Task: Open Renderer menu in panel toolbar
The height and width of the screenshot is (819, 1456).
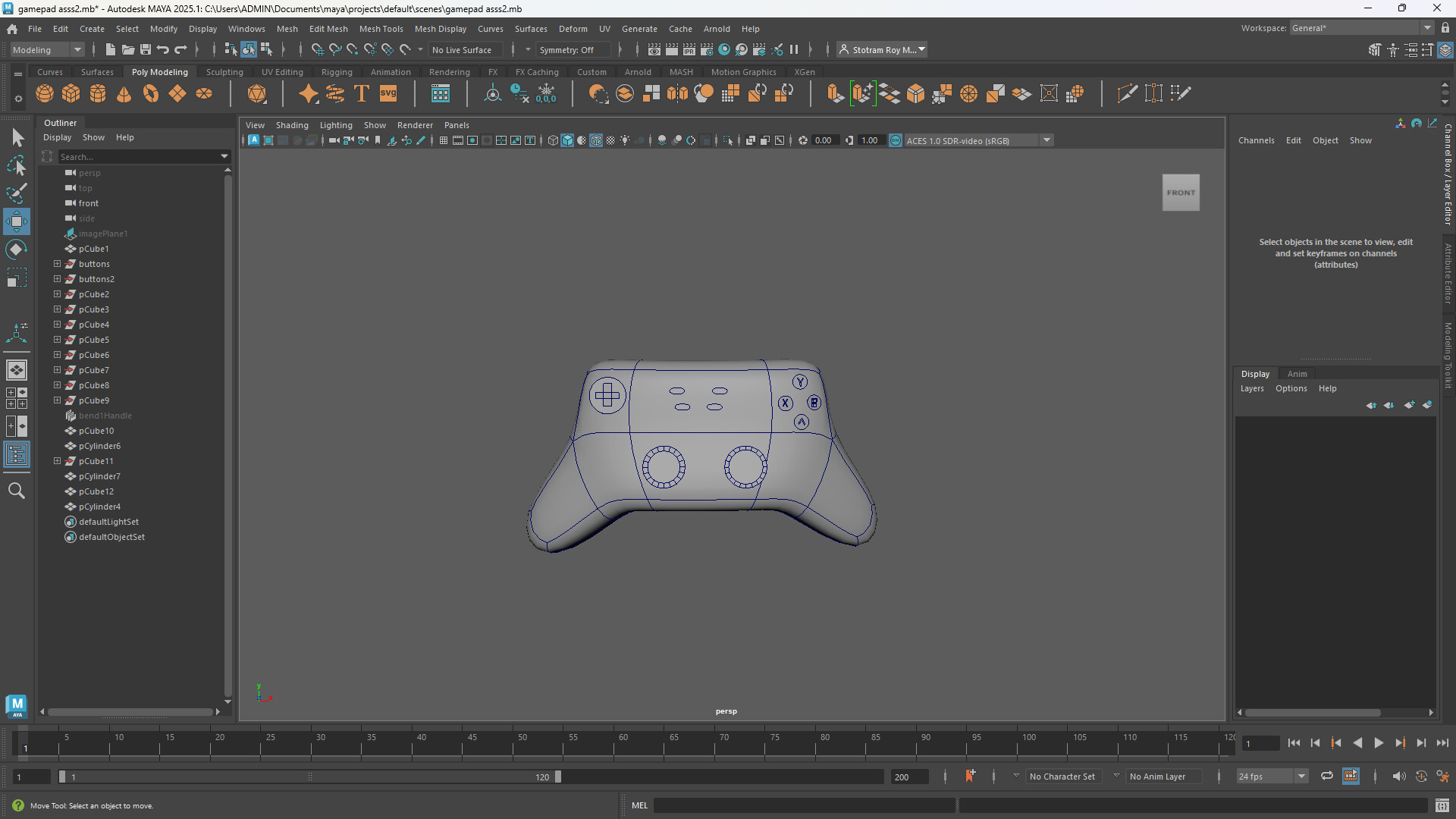Action: click(x=414, y=125)
